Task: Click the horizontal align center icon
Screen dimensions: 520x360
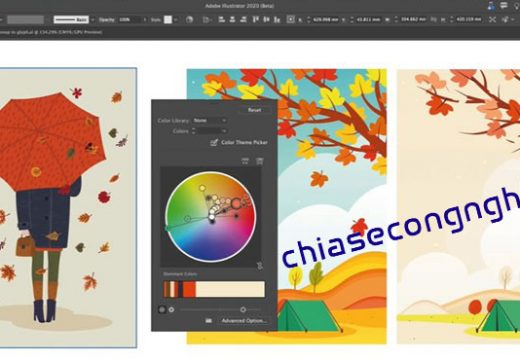Action: (232, 20)
